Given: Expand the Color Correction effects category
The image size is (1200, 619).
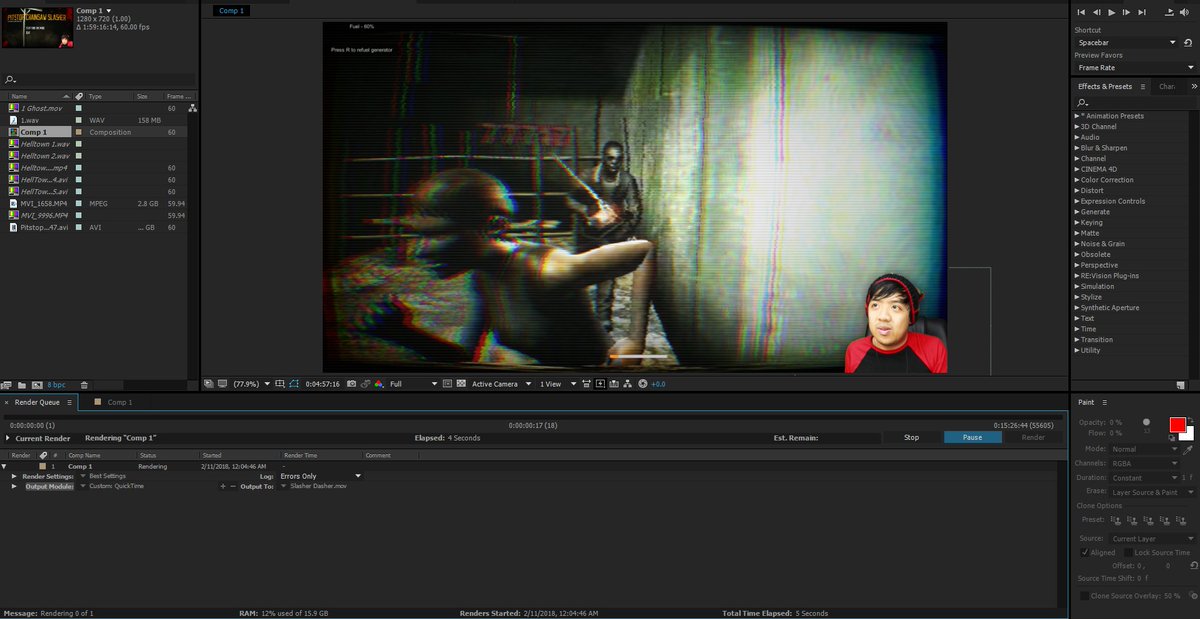Looking at the screenshot, I should coord(1077,180).
